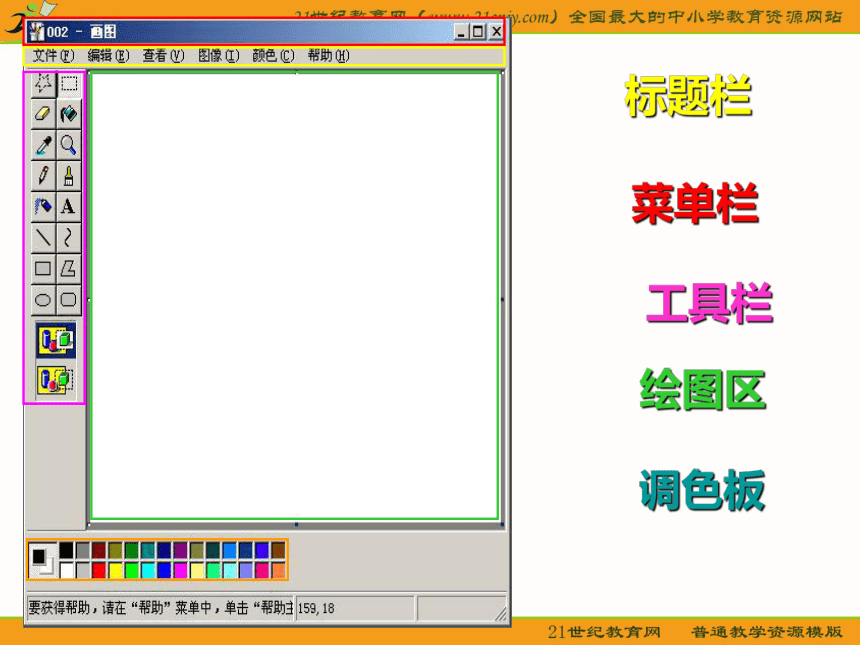The height and width of the screenshot is (645, 860).
Task: Choose the straight Line tool
Action: [x=43, y=237]
